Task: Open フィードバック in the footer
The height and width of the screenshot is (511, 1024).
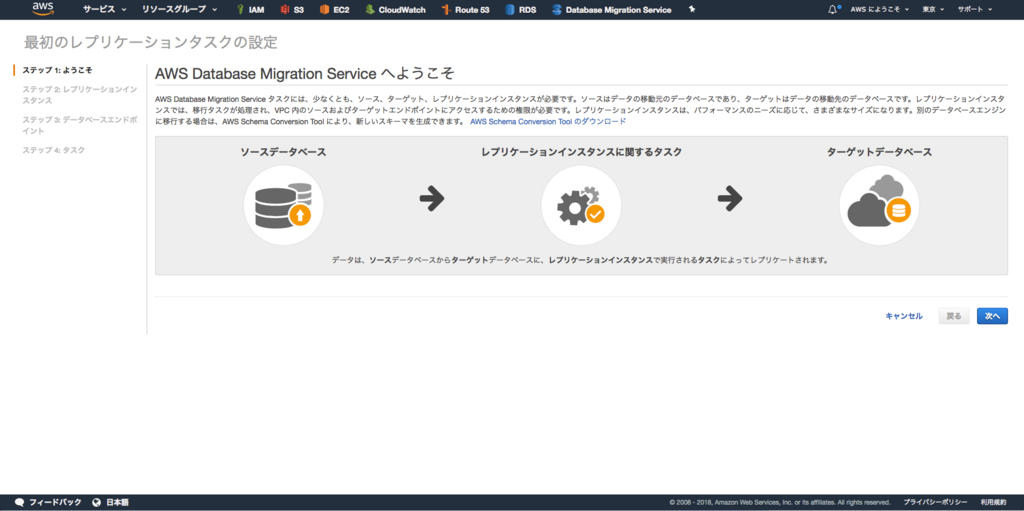Action: coord(56,503)
